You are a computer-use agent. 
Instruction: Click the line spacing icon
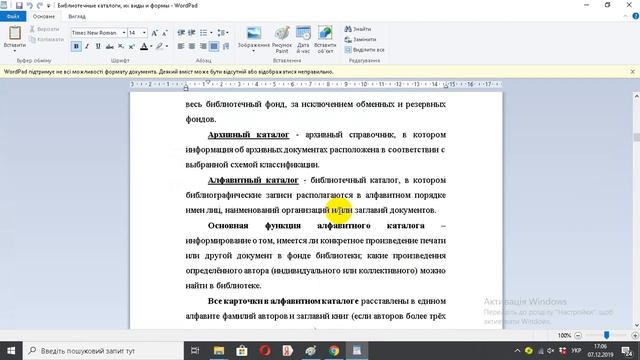pos(221,33)
